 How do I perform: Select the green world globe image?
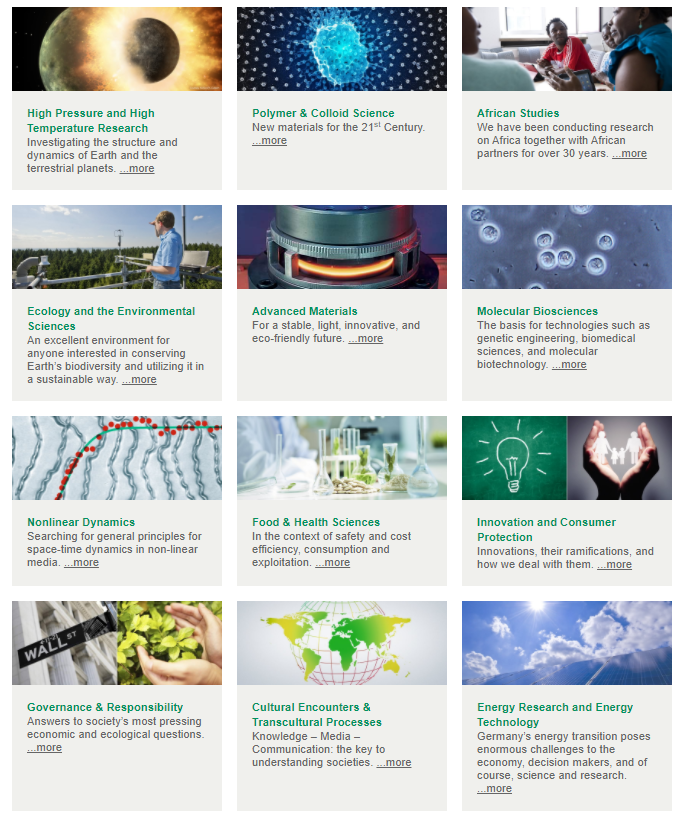coord(341,642)
